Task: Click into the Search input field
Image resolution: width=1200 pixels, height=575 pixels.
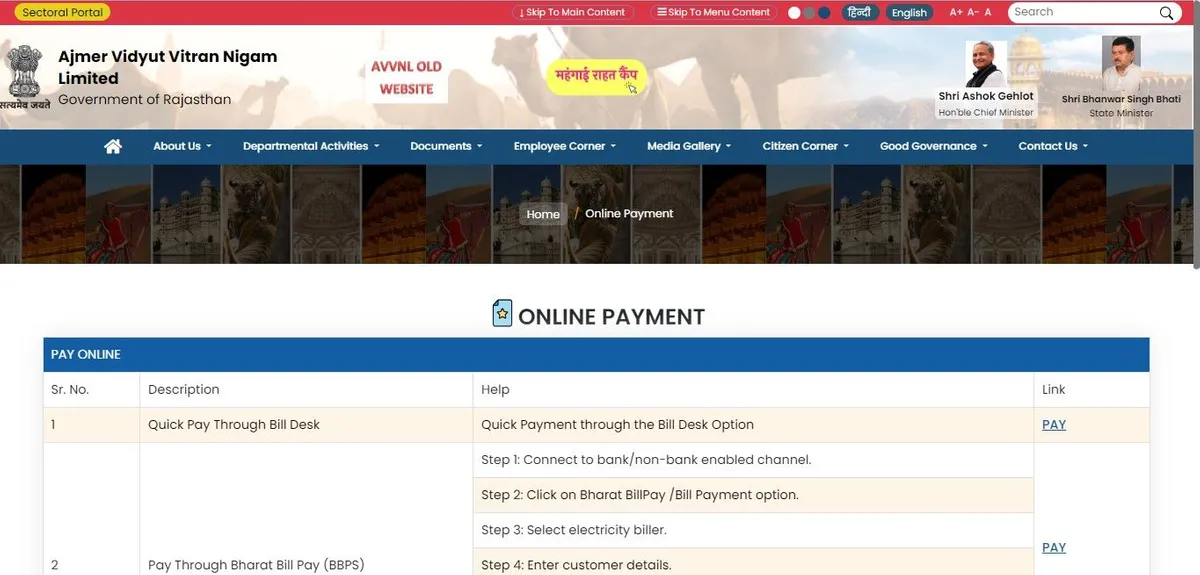Action: click(1080, 12)
